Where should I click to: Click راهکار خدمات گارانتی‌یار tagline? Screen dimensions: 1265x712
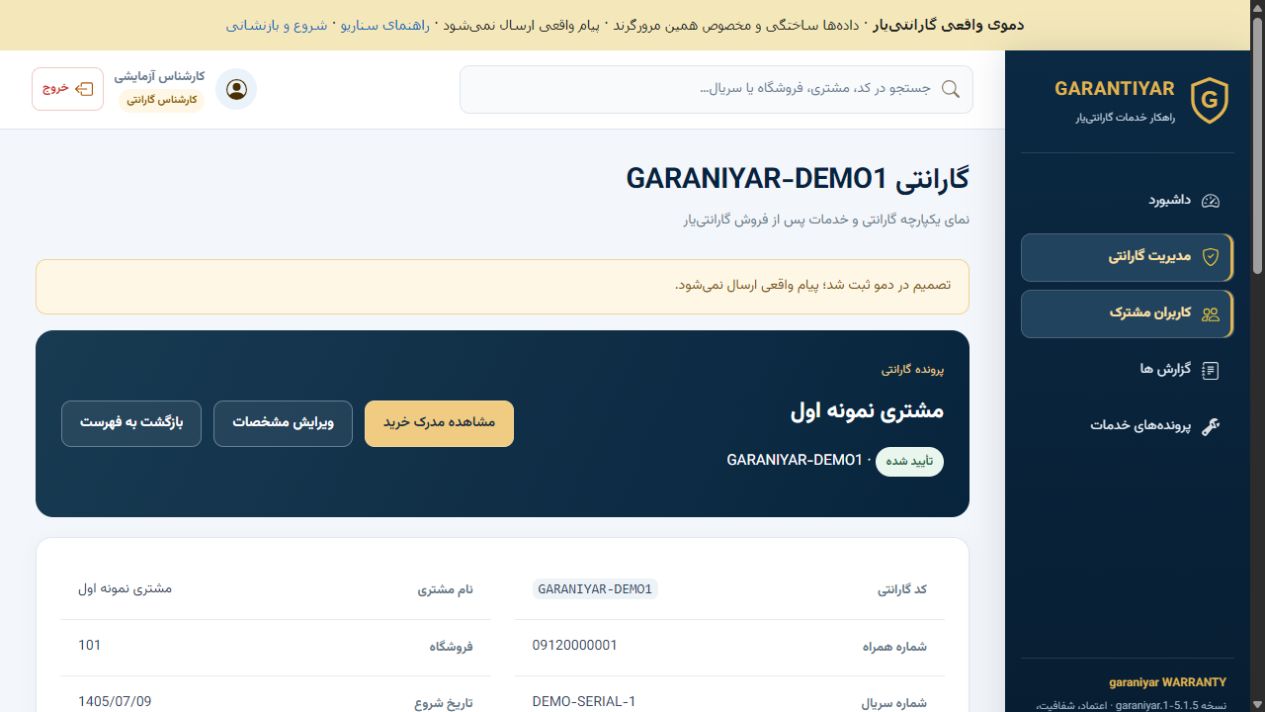pyautogui.click(x=1125, y=118)
